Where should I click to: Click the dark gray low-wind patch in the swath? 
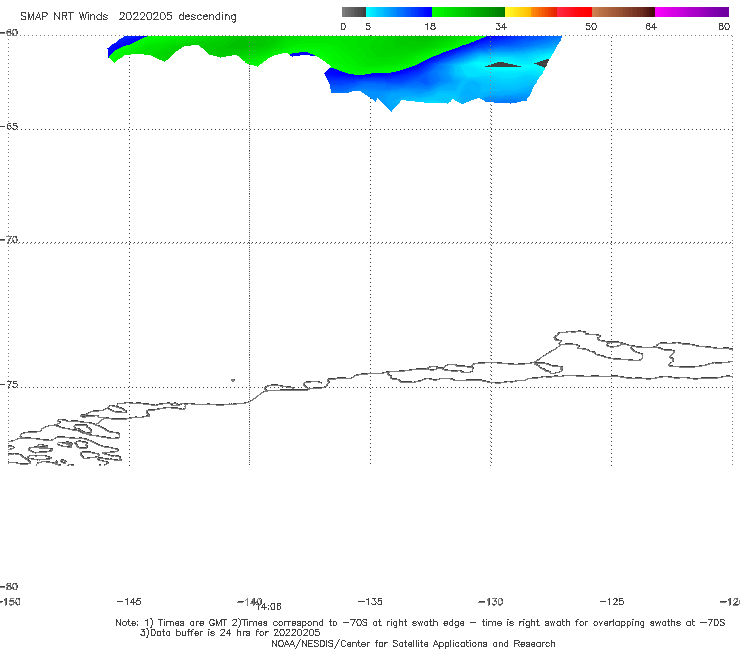[x=503, y=65]
